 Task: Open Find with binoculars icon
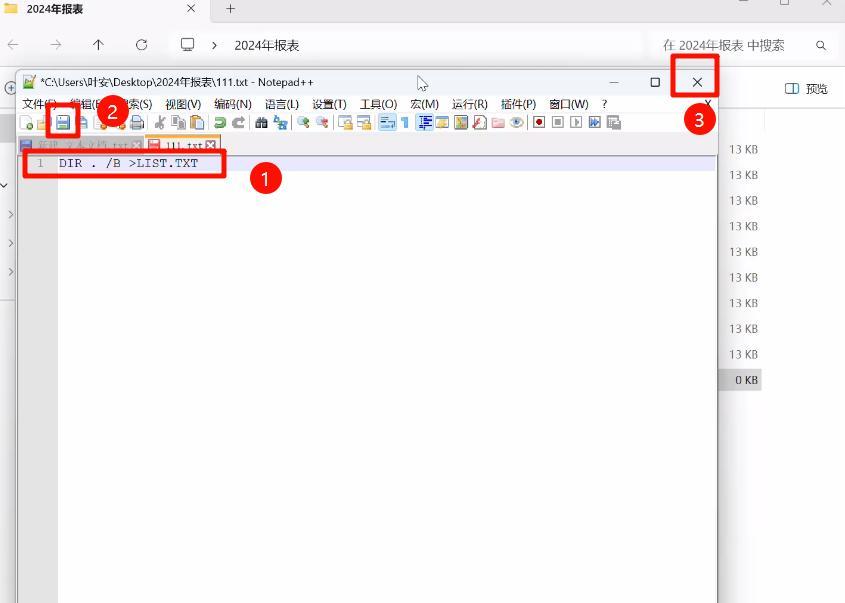point(261,123)
